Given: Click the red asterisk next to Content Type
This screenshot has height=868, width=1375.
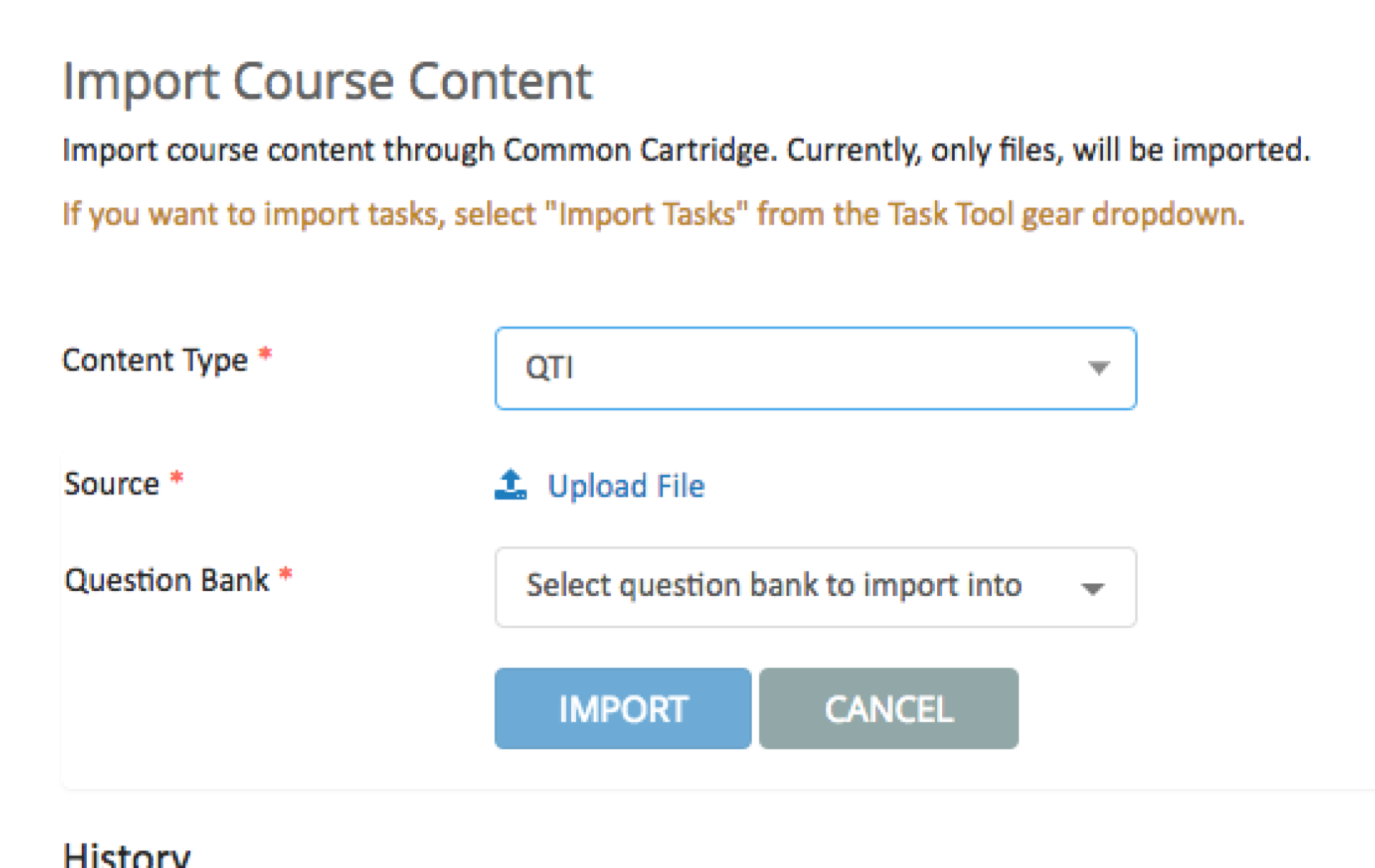Looking at the screenshot, I should 265,353.
